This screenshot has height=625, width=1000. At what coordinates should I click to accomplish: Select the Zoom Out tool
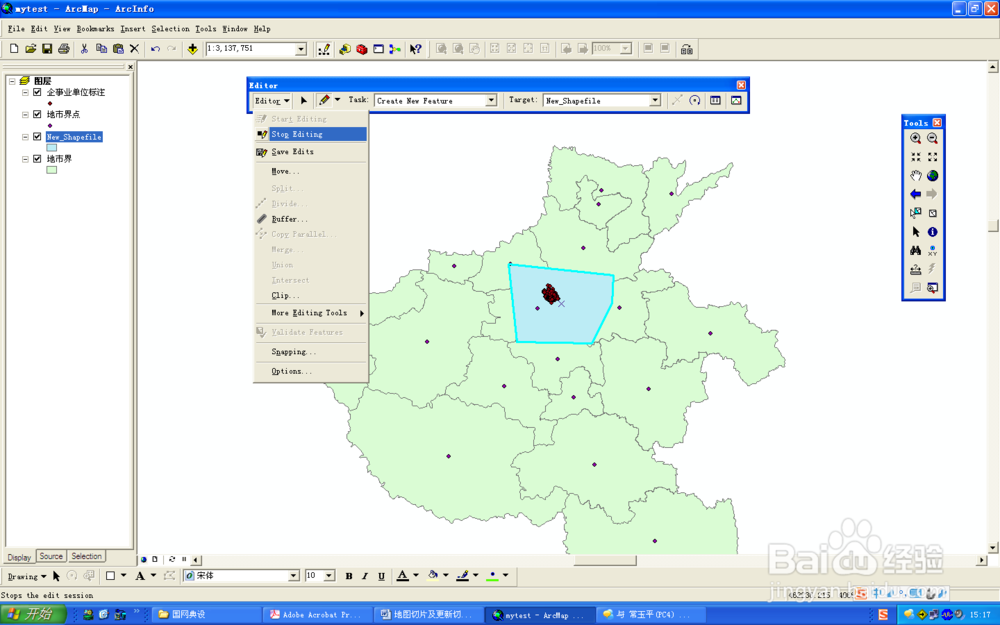coord(932,138)
